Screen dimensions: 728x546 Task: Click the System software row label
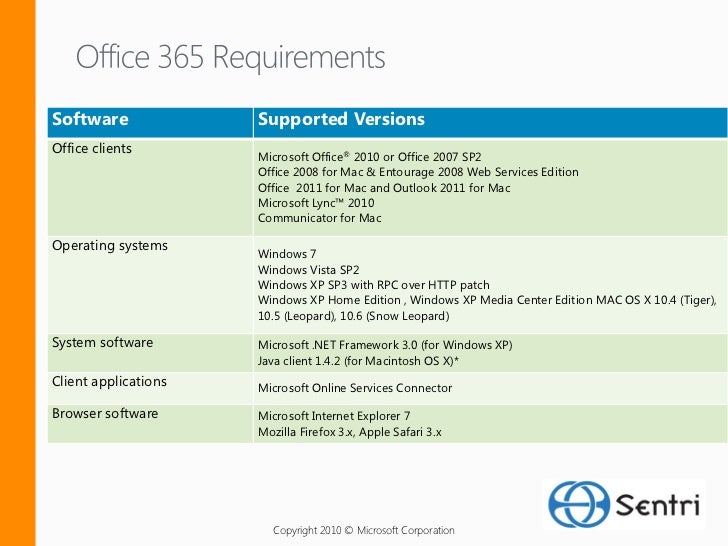click(x=103, y=343)
